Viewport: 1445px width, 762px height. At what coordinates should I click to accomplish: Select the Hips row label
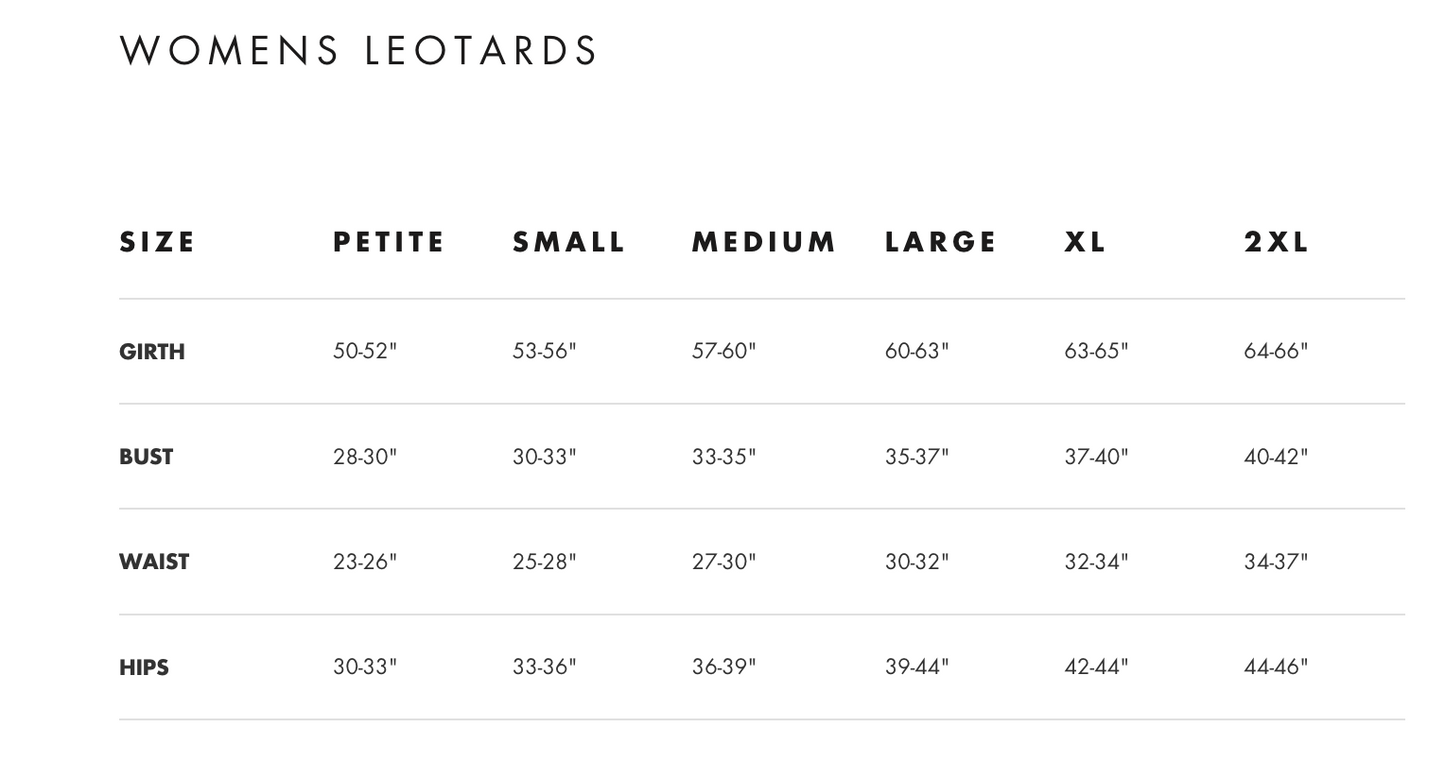pos(144,667)
